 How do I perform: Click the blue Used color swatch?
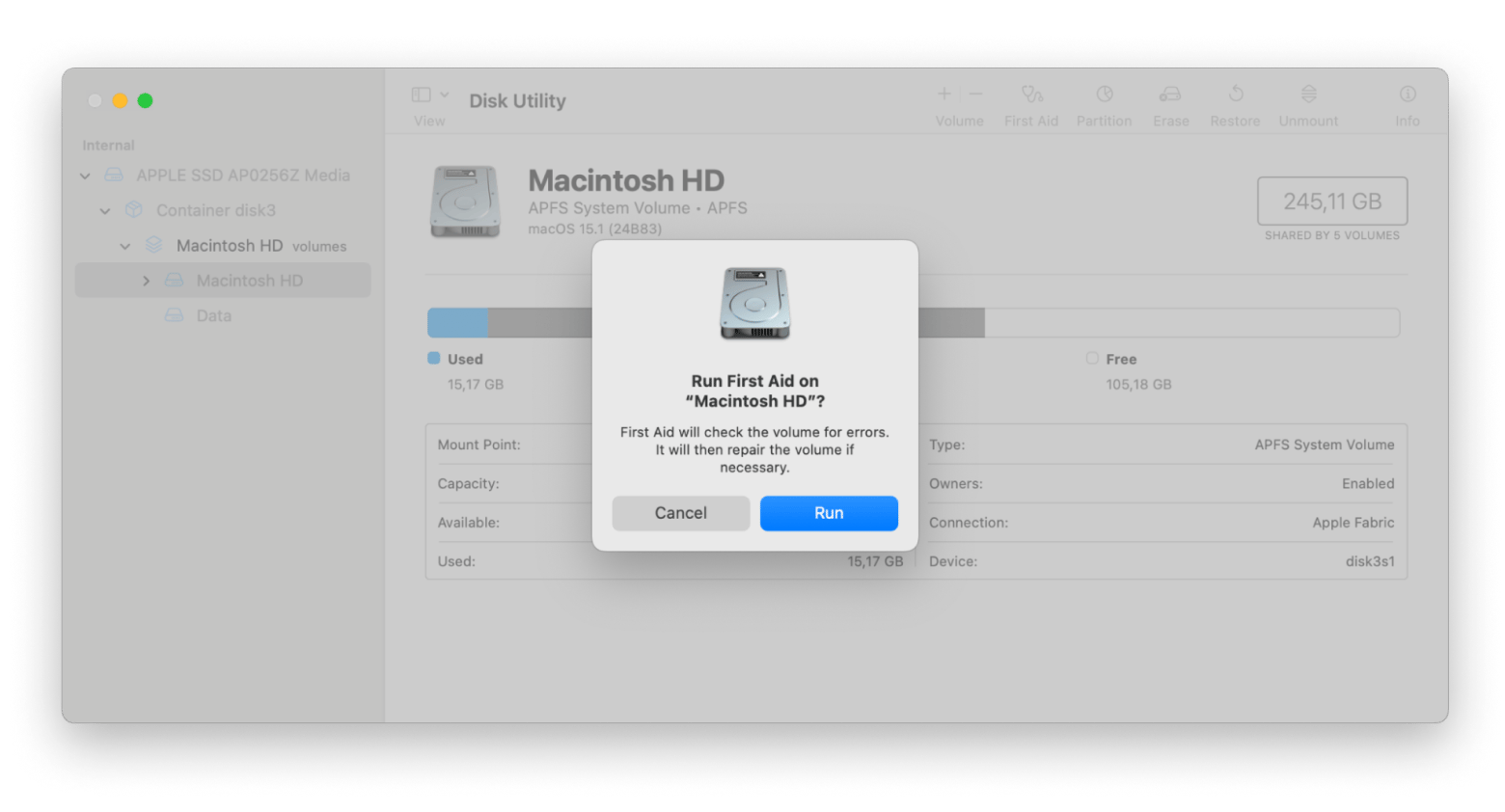434,358
